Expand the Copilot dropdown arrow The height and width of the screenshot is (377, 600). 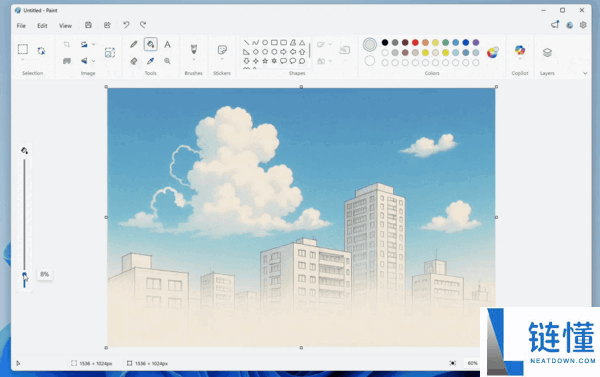520,59
